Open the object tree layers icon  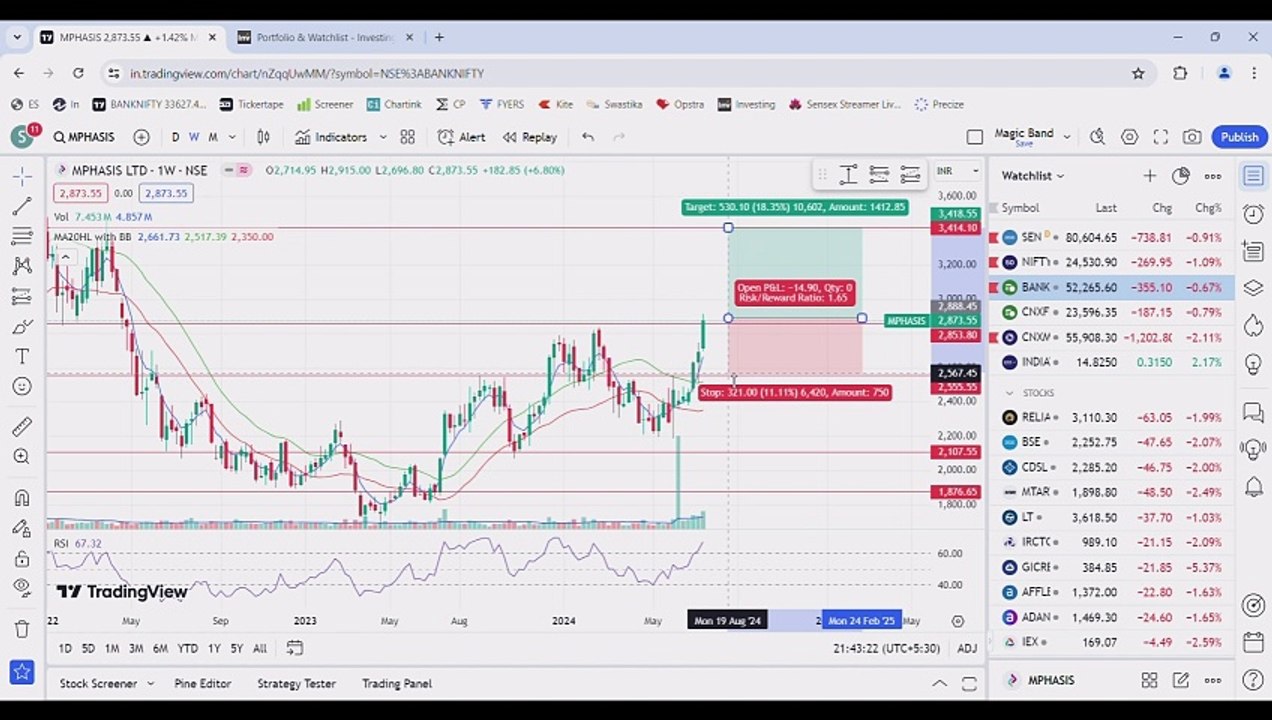tap(1253, 288)
